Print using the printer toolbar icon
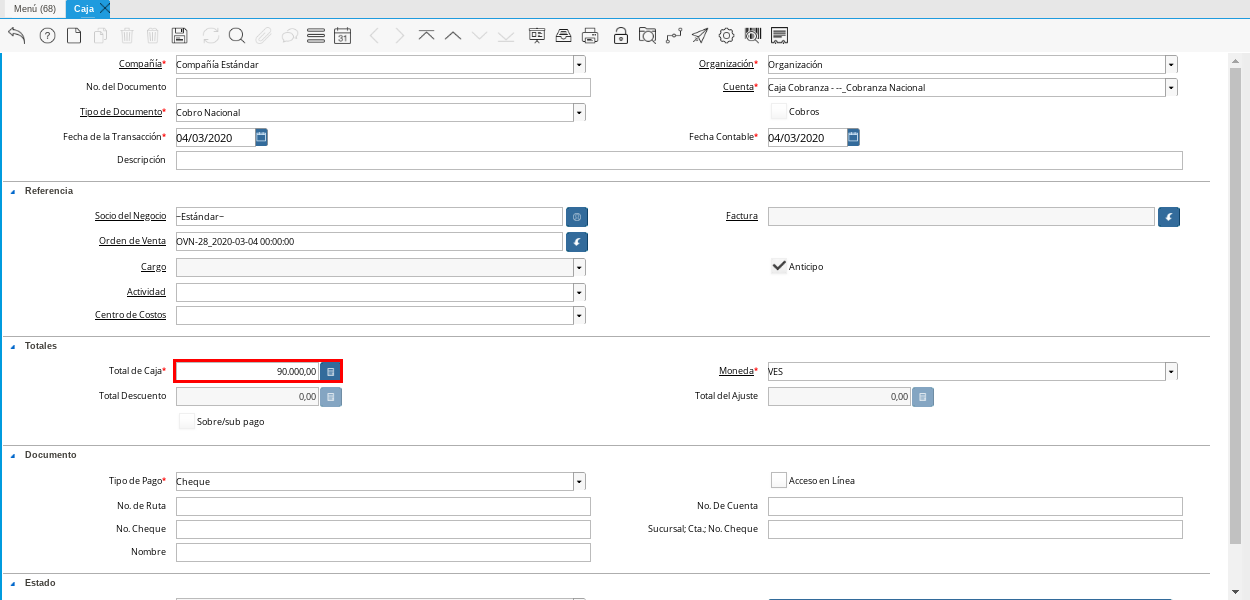This screenshot has width=1250, height=600. (590, 36)
